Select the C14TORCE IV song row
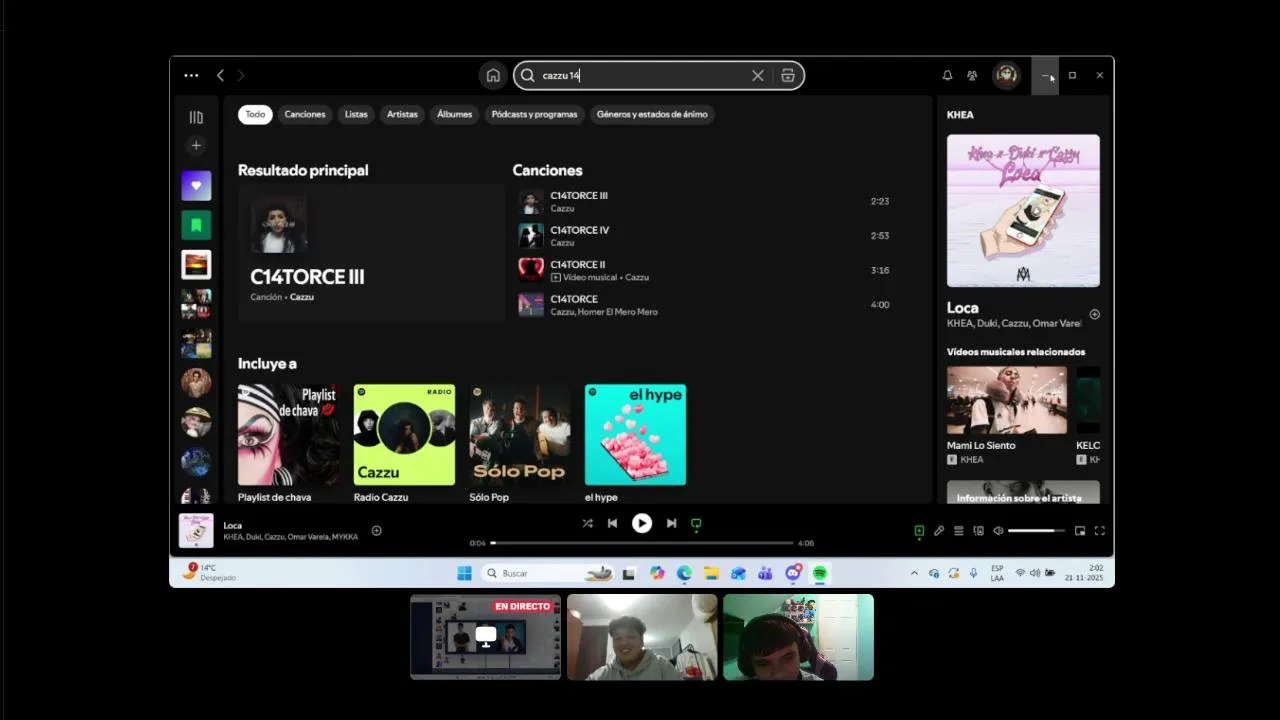1280x720 pixels. (705, 236)
